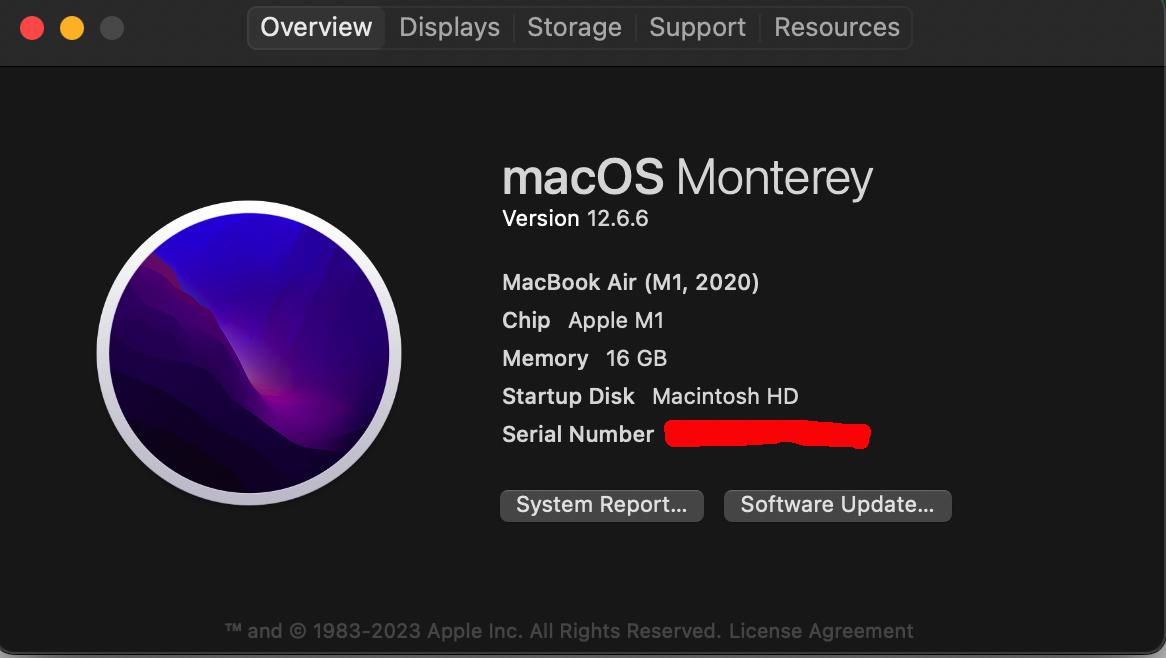Viewport: 1166px width, 658px height.
Task: Click the Memory 16 GB line
Action: 584,358
